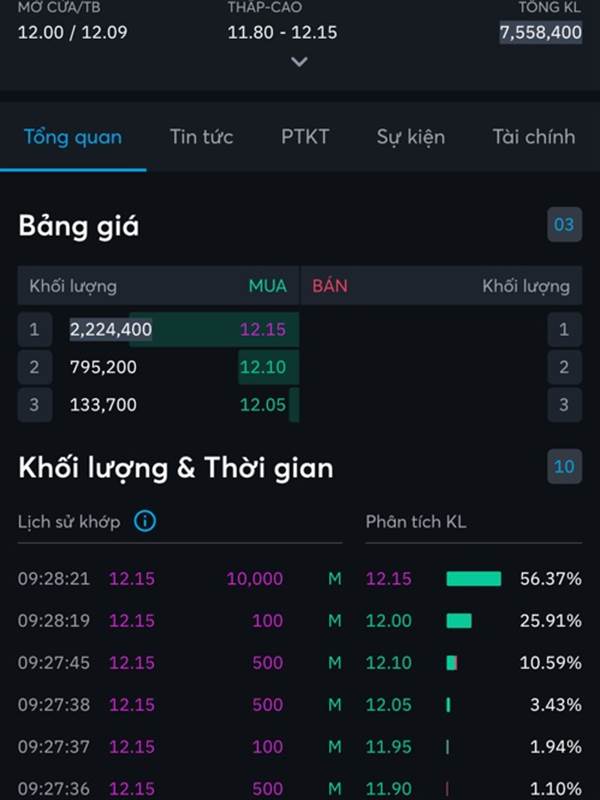Click the level 2 number on buy side
Viewport: 600px width, 800px height.
34,367
